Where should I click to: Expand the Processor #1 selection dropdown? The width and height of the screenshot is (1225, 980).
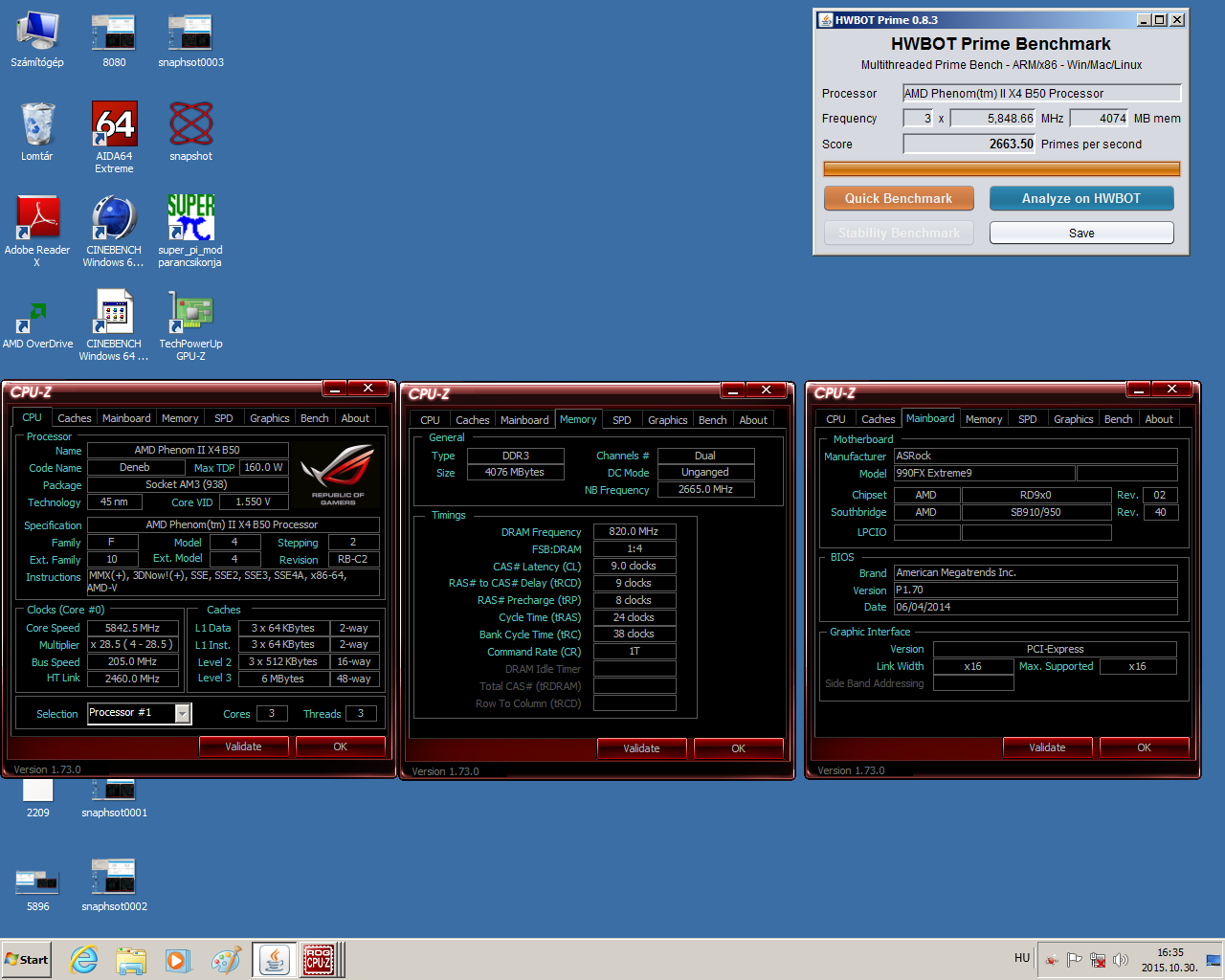(183, 713)
